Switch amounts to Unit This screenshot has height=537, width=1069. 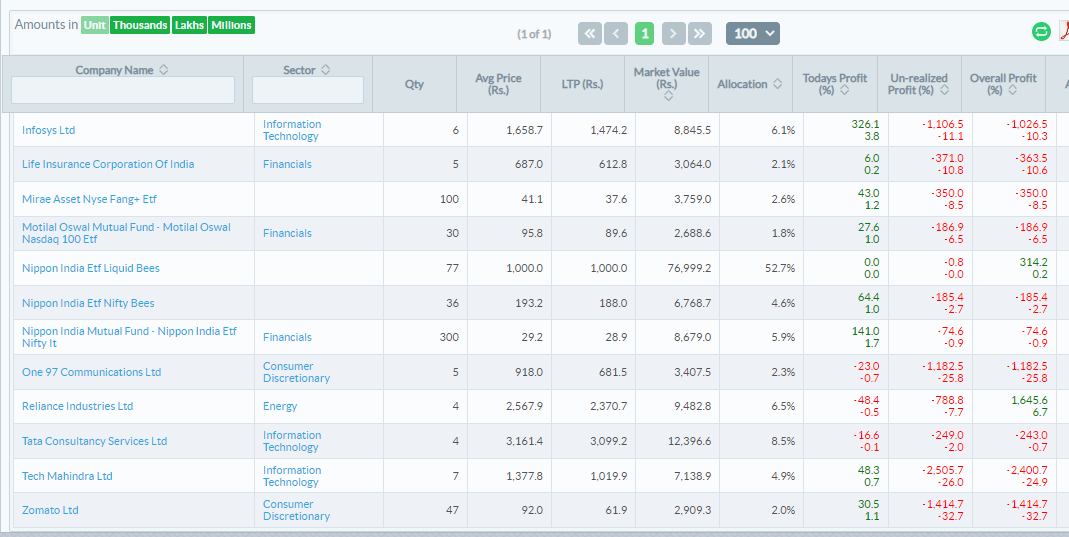(94, 25)
